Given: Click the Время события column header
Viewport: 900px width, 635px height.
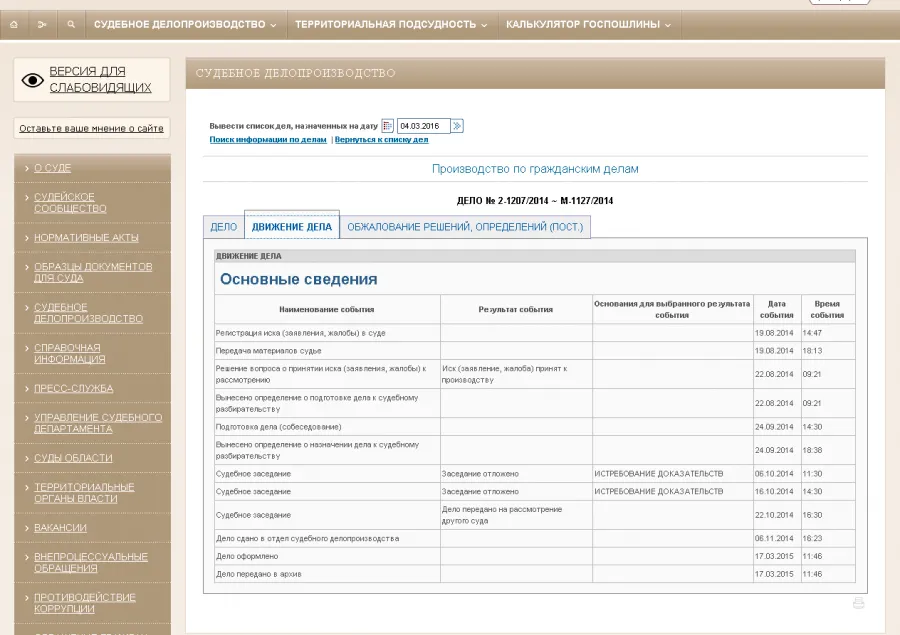Looking at the screenshot, I should coord(827,309).
